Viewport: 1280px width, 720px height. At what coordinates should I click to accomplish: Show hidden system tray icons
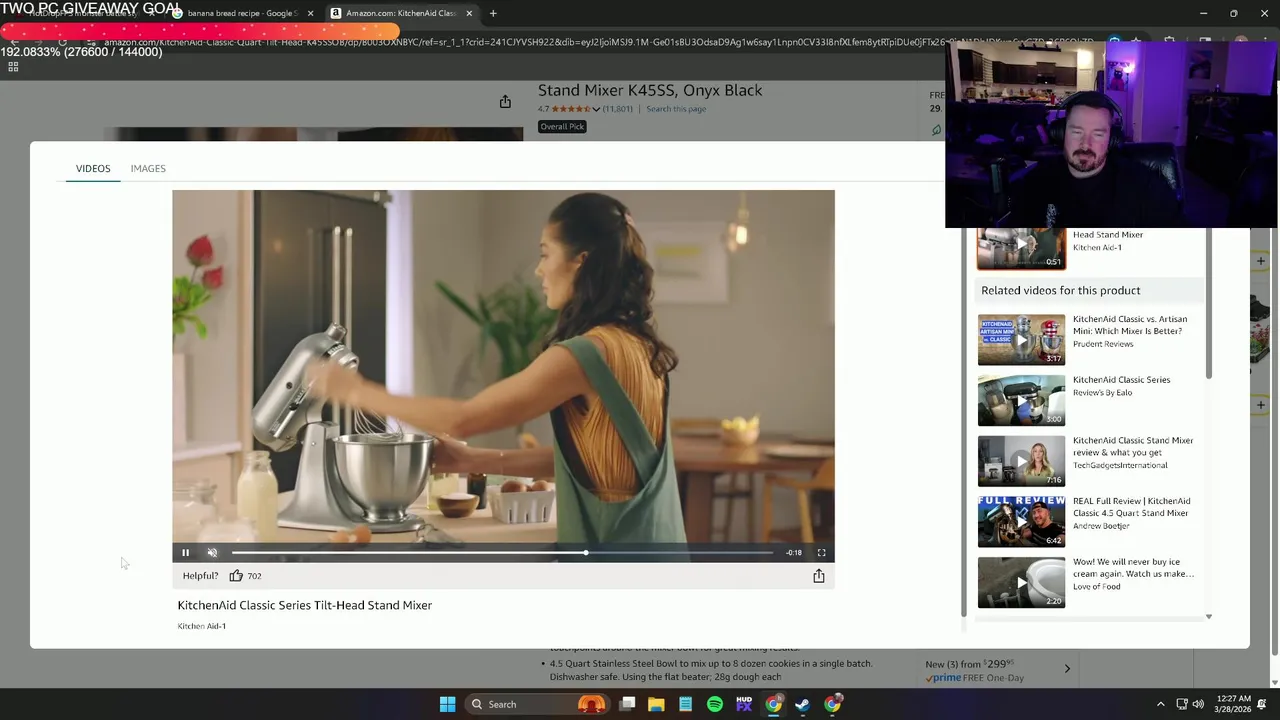click(x=1160, y=704)
